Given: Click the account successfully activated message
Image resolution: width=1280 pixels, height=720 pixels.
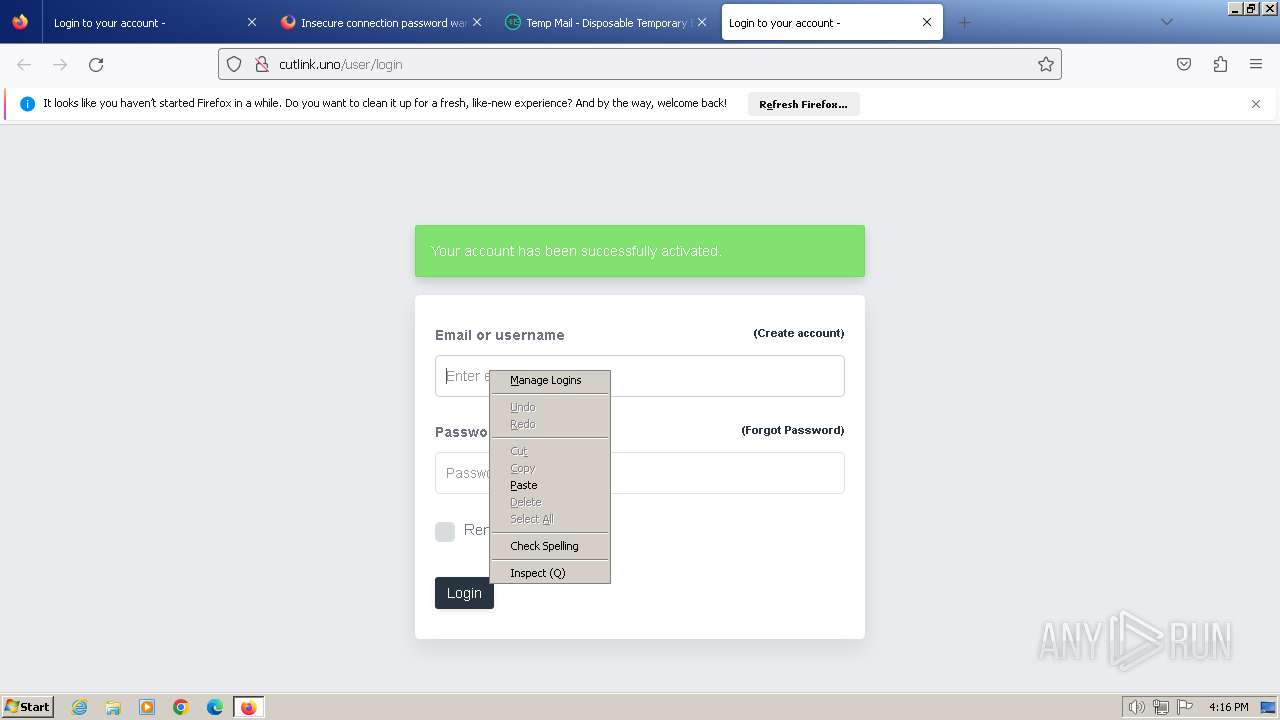Looking at the screenshot, I should [x=640, y=251].
